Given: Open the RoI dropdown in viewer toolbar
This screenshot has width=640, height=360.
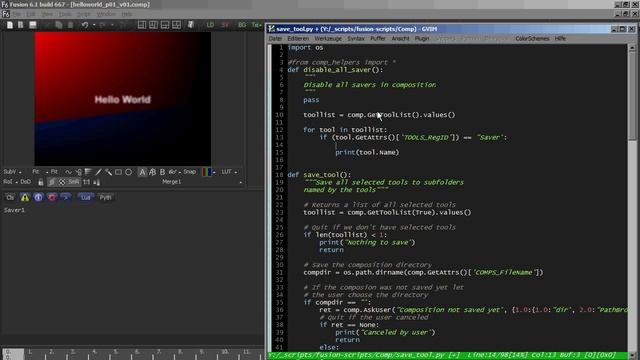Looking at the screenshot, I should tap(10, 182).
